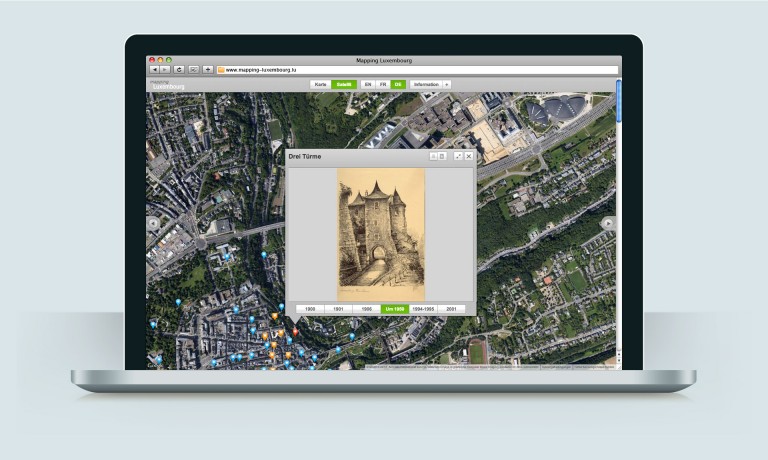Select the 2001 year tab
Viewport: 768px width, 460px height.
(x=451, y=309)
